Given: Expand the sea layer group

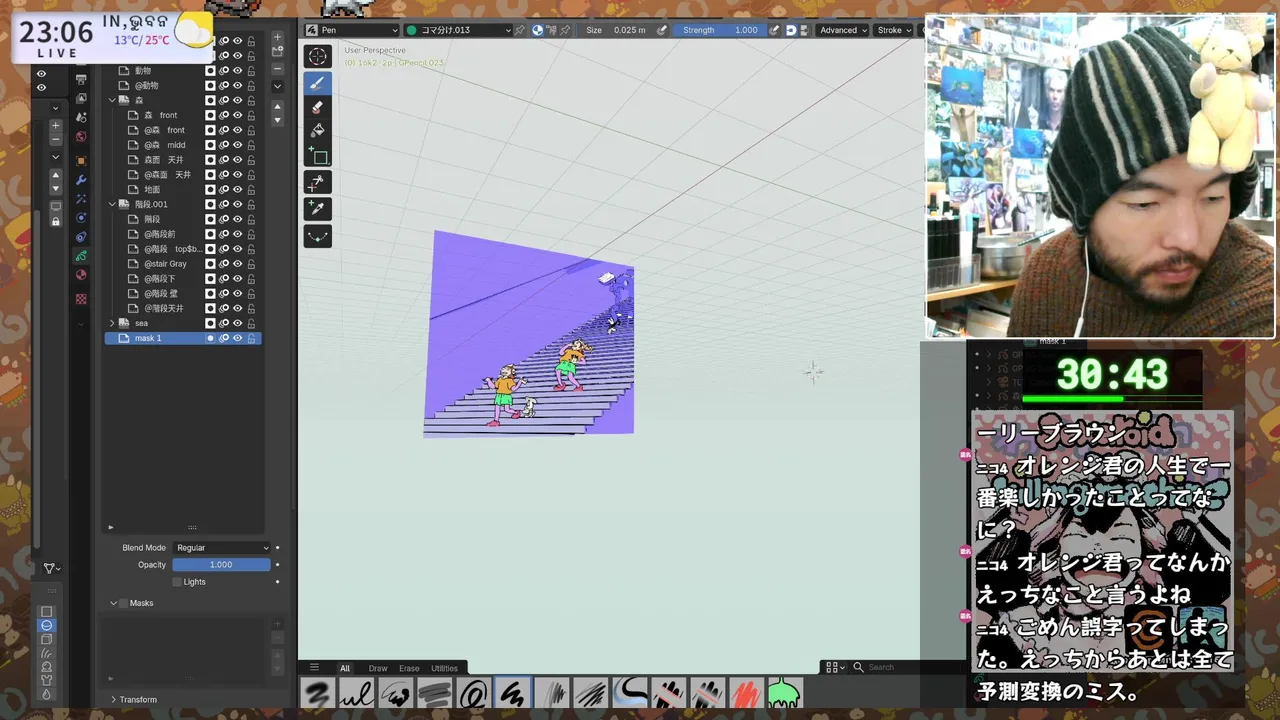Looking at the screenshot, I should (112, 323).
